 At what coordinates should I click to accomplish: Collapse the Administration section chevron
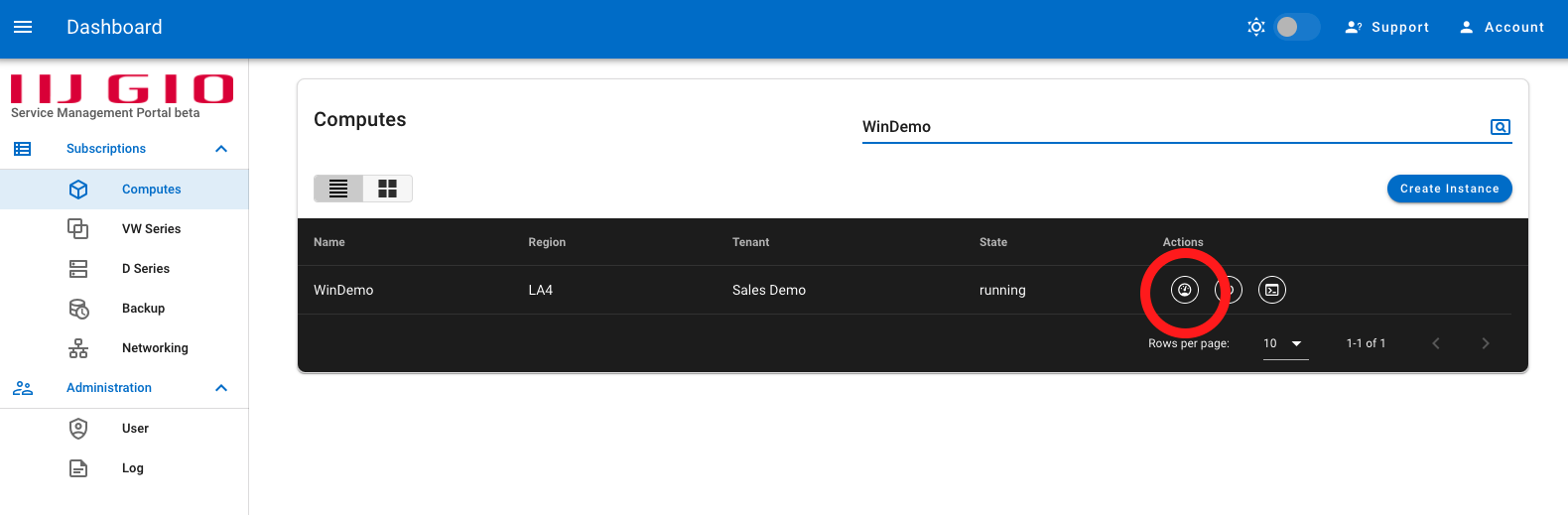[221, 388]
